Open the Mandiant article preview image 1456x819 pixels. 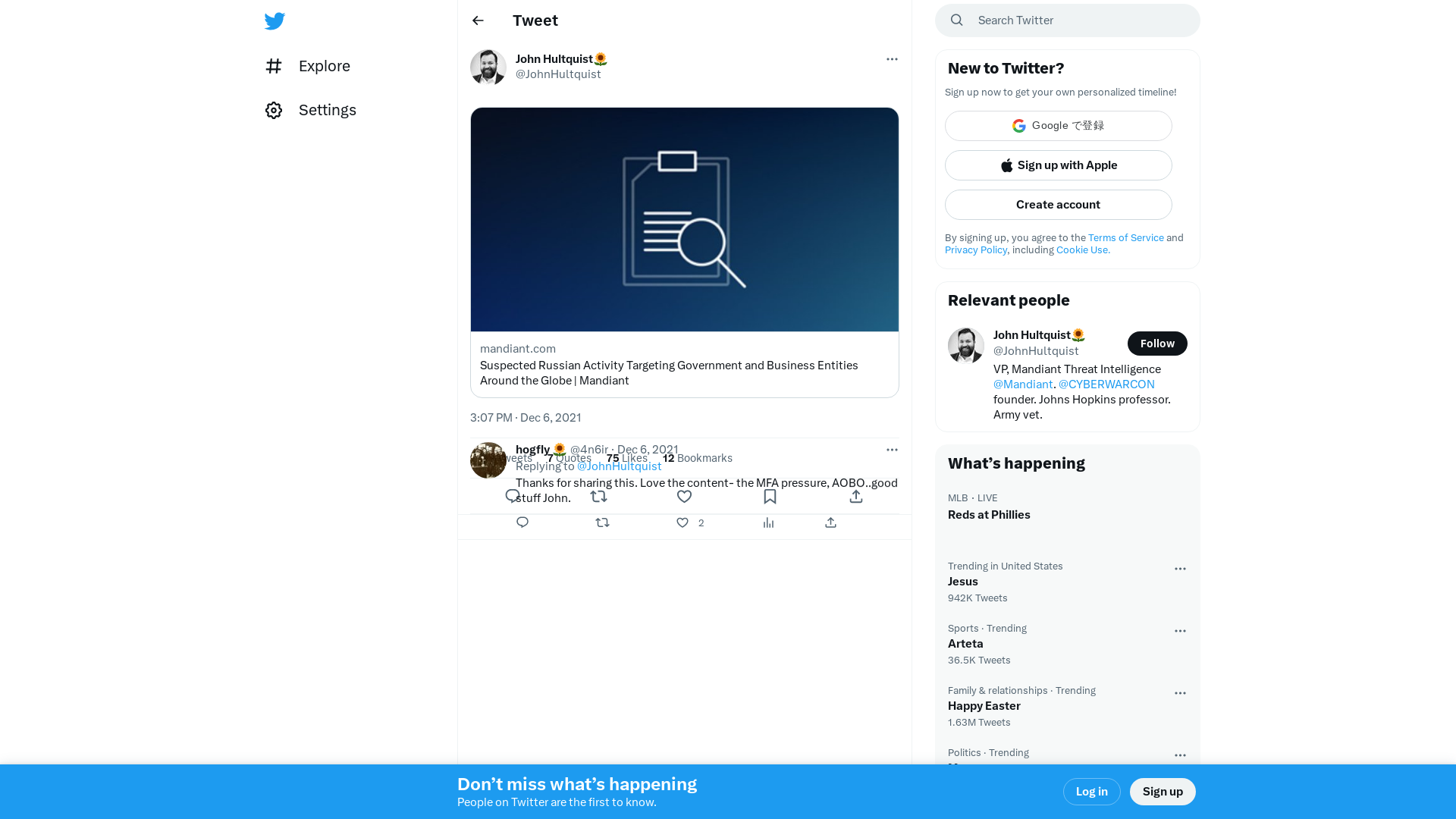[x=685, y=219]
